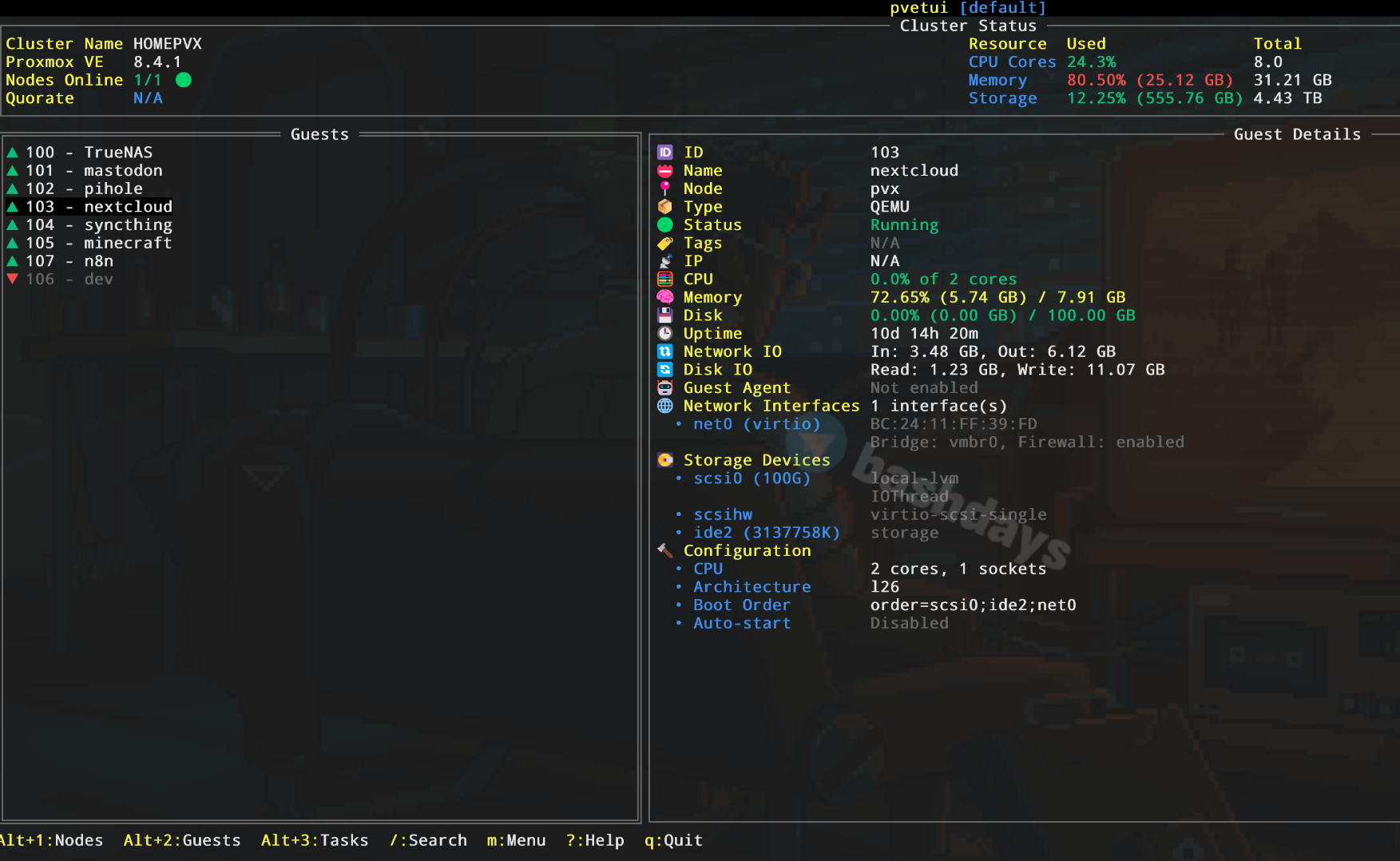Click the Memory brain icon
This screenshot has height=861, width=1400.
pyautogui.click(x=664, y=297)
